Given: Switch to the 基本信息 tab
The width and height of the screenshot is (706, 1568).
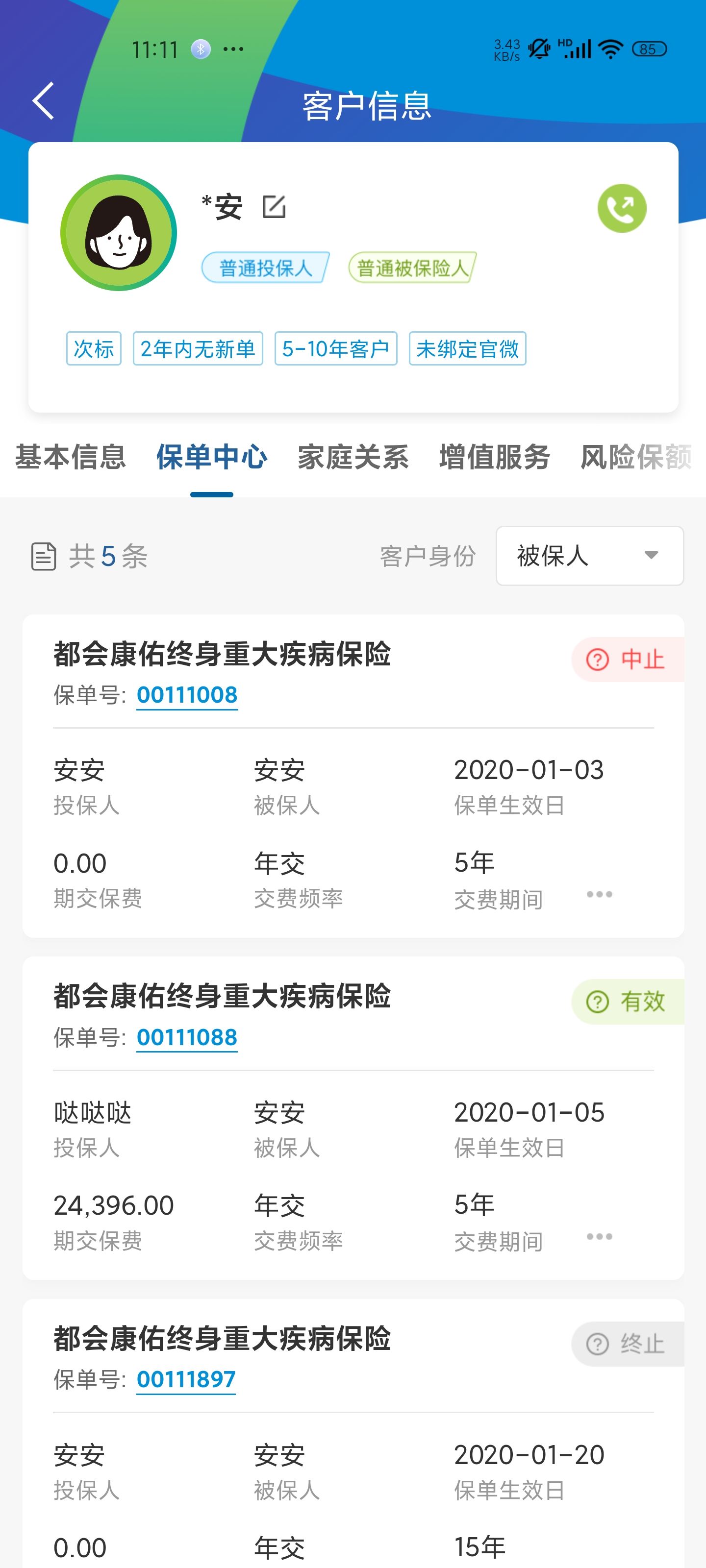Looking at the screenshot, I should pyautogui.click(x=71, y=457).
